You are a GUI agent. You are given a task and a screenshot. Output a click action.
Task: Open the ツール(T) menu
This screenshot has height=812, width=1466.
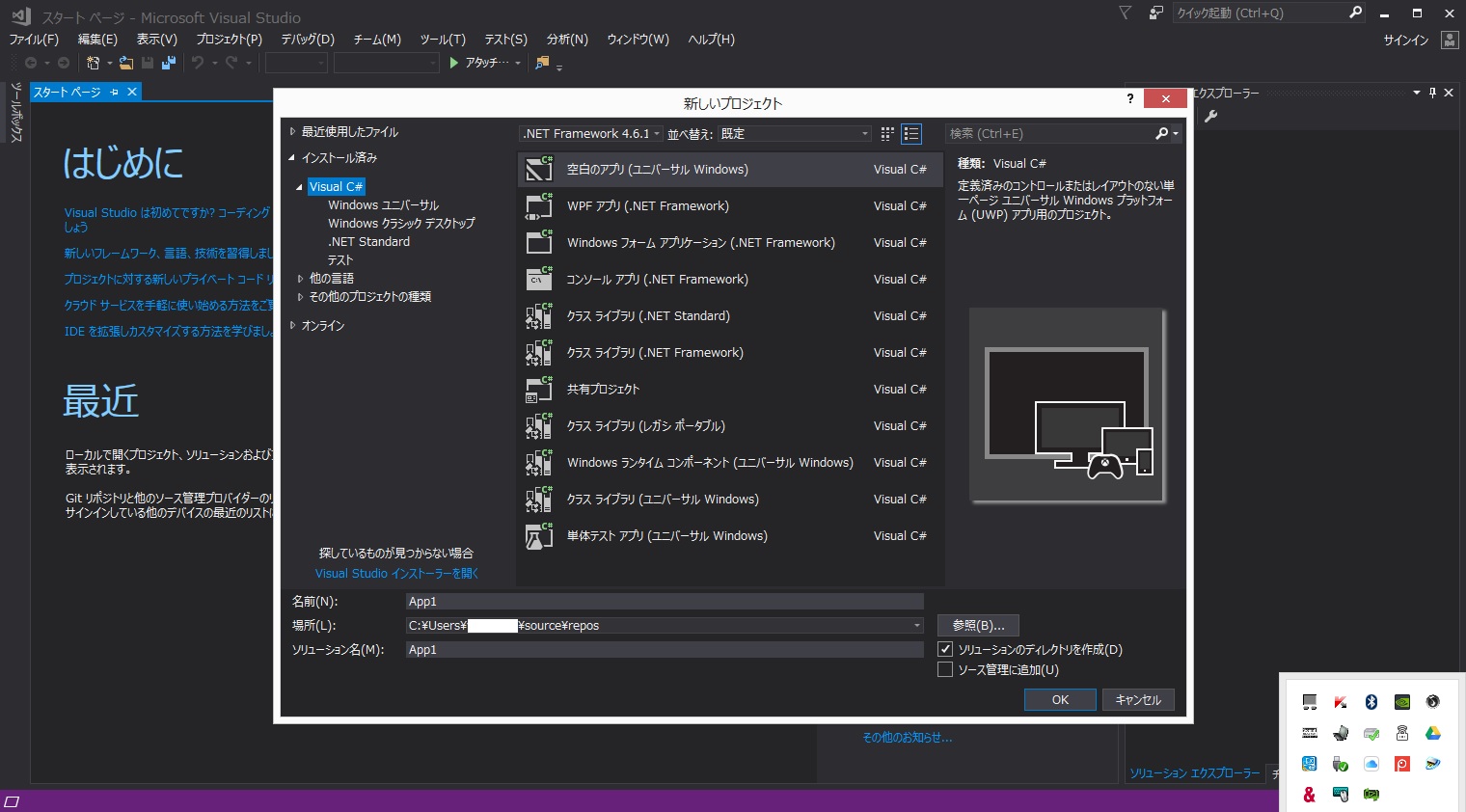pyautogui.click(x=443, y=40)
